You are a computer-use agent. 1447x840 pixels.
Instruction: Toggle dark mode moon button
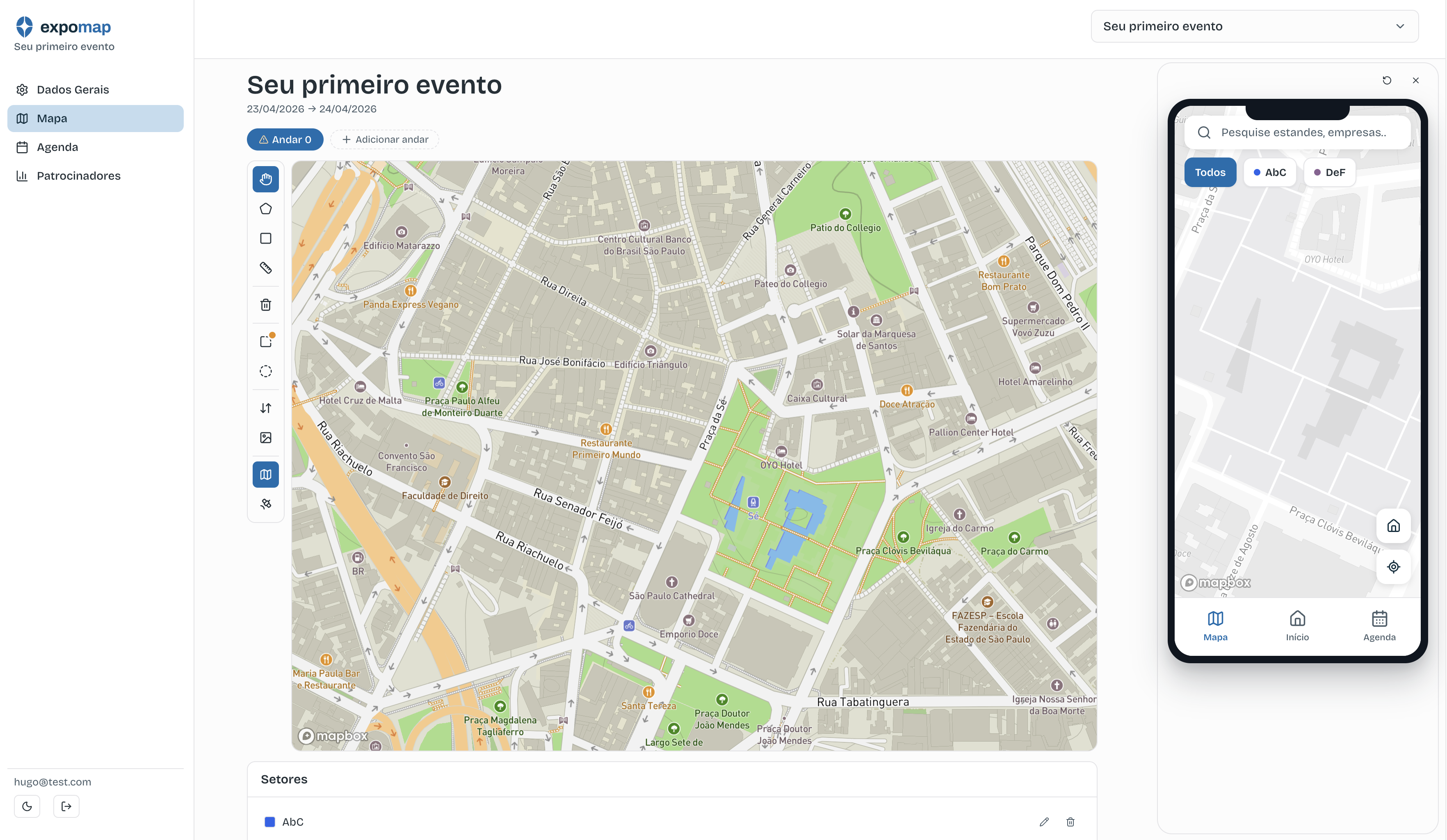pyautogui.click(x=27, y=807)
